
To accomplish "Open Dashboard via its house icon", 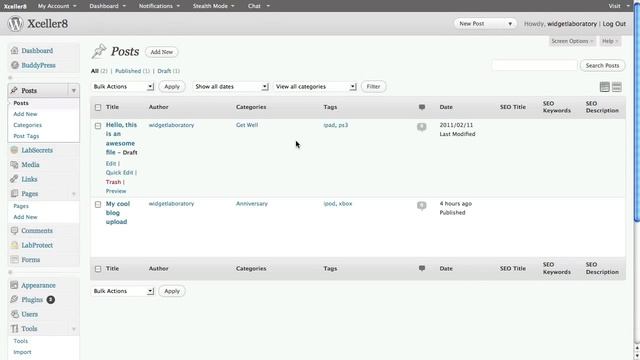I will pyautogui.click(x=15, y=51).
